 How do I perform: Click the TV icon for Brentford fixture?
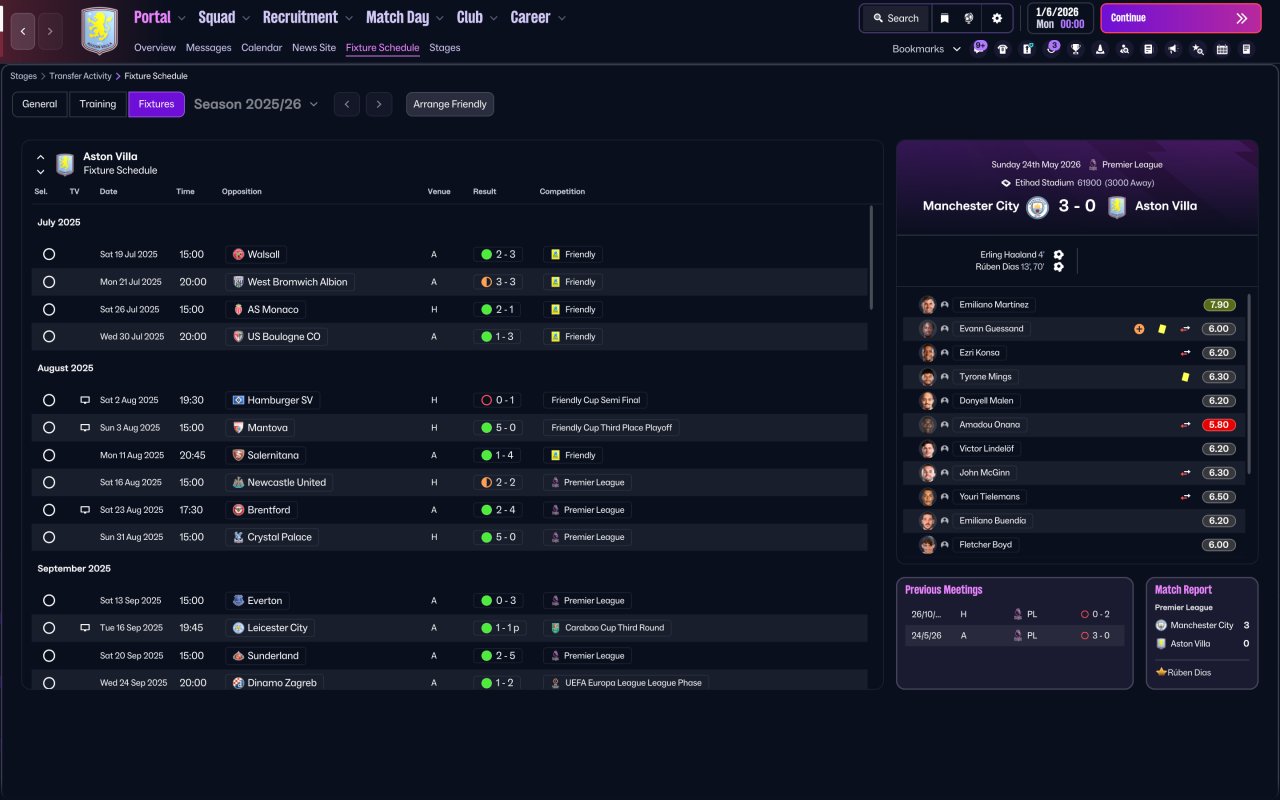point(85,510)
